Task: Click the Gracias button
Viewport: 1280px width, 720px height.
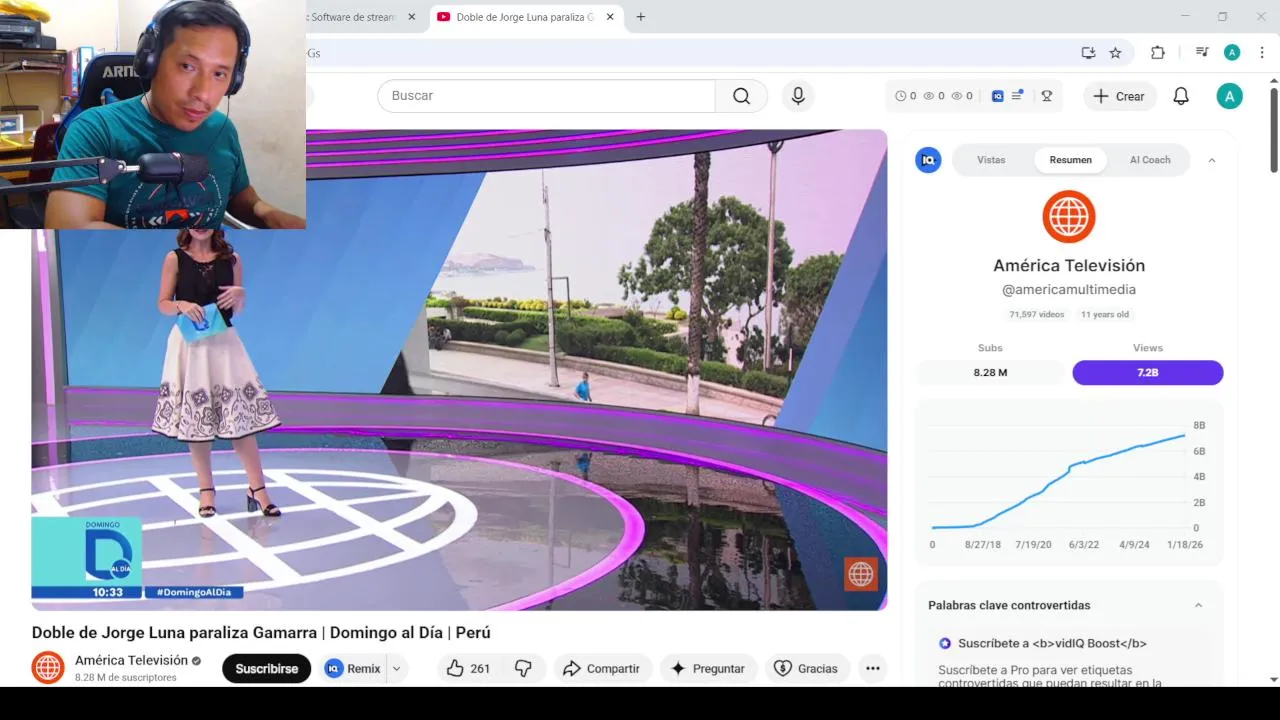Action: [806, 668]
